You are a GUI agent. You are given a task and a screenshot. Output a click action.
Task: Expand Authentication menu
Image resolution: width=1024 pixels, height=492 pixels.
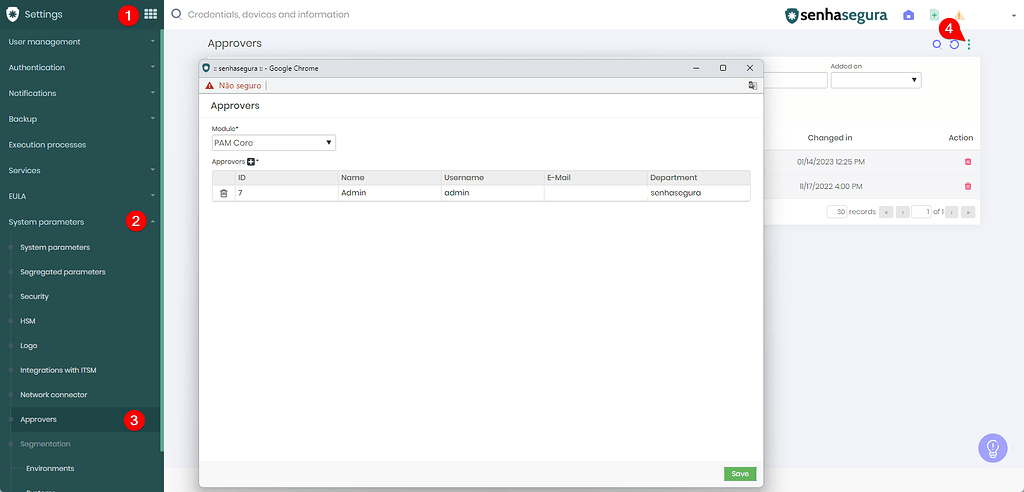point(80,67)
